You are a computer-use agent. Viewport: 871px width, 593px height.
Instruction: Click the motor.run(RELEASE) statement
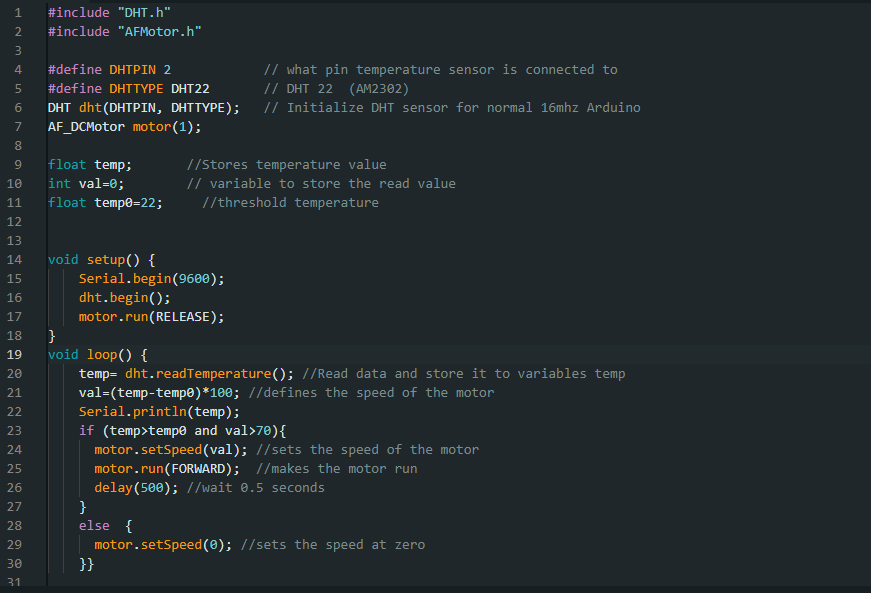coord(150,316)
